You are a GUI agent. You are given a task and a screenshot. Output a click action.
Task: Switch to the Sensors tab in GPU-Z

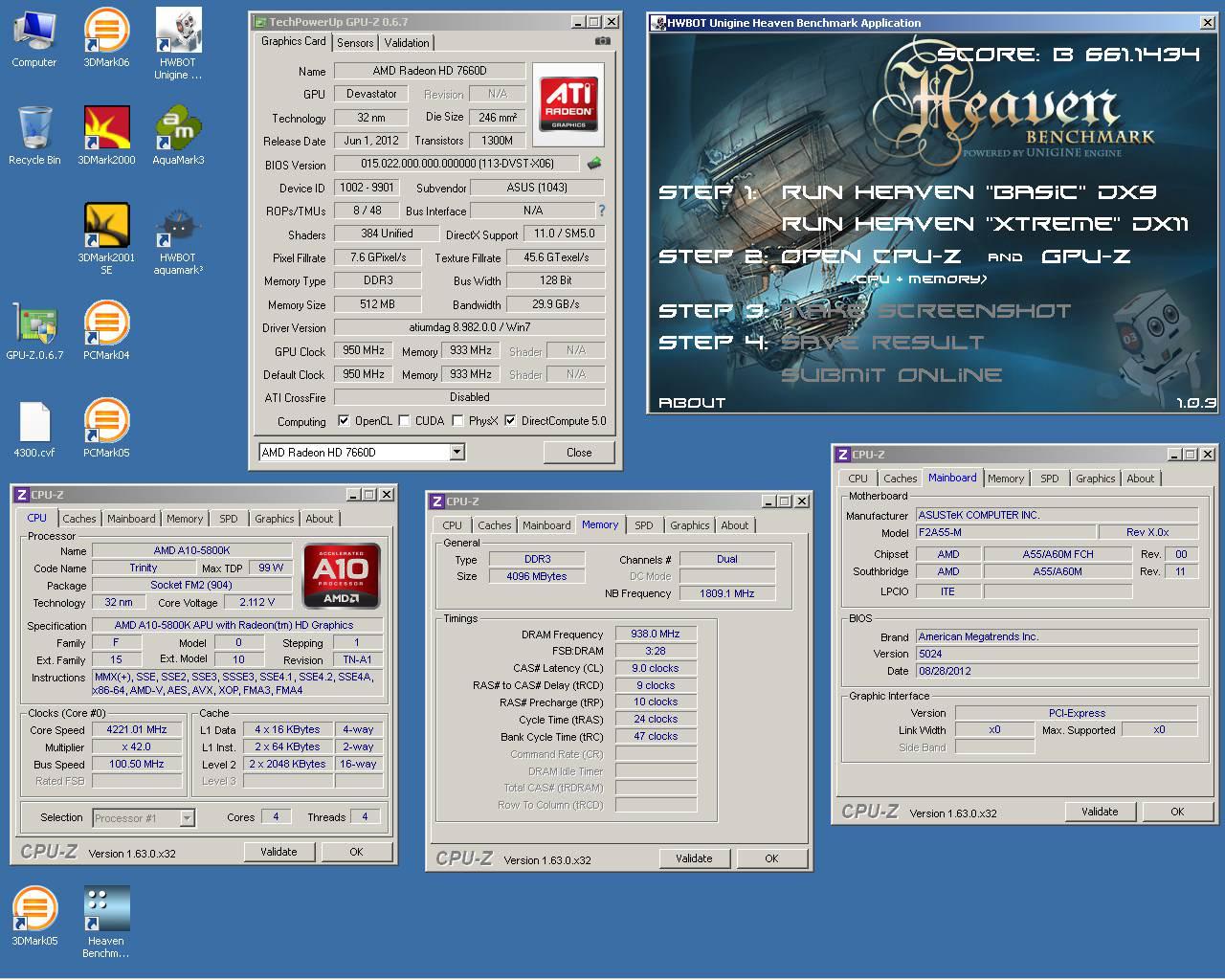pyautogui.click(x=355, y=43)
